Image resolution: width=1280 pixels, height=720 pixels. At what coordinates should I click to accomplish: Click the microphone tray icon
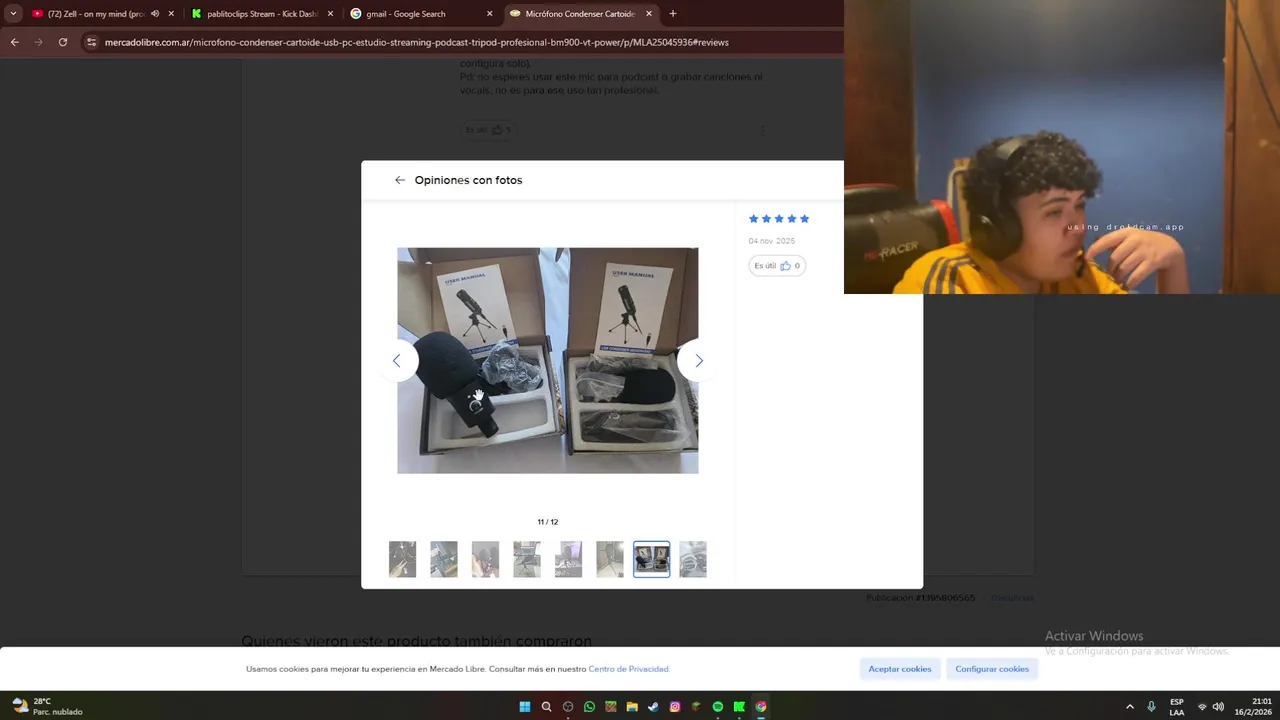(1152, 706)
